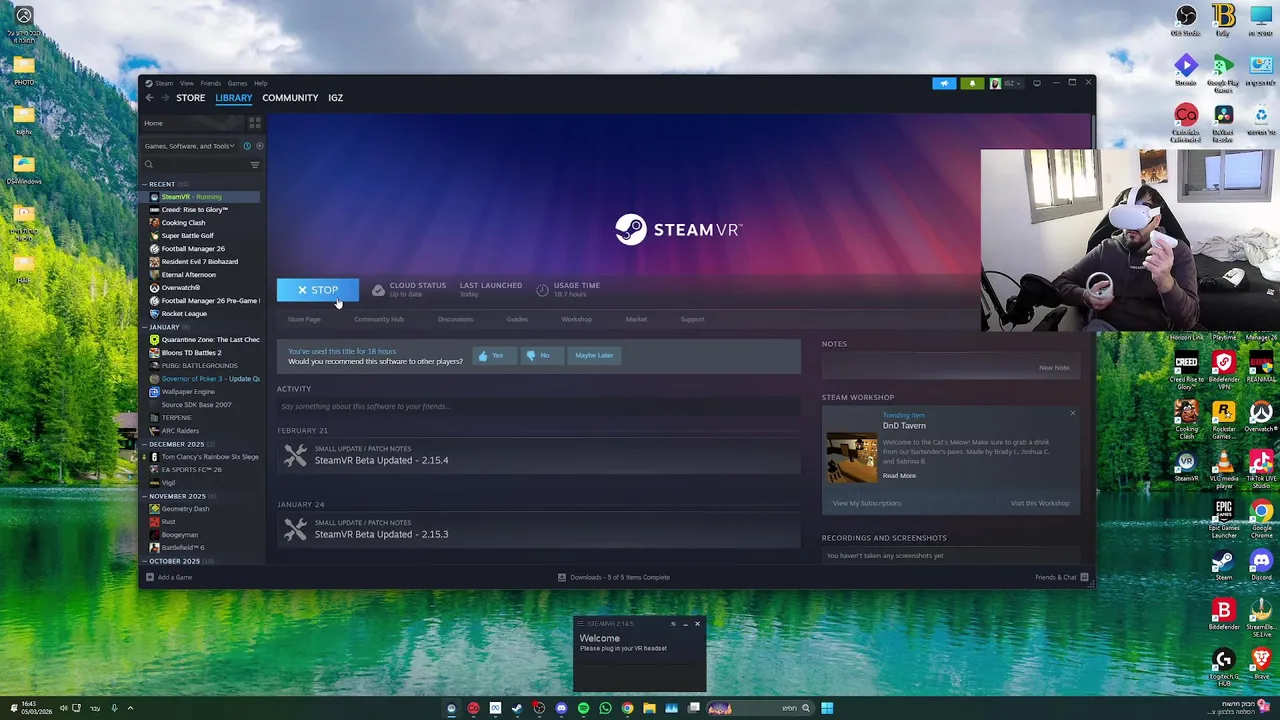Open the Windows Start button

click(x=827, y=708)
